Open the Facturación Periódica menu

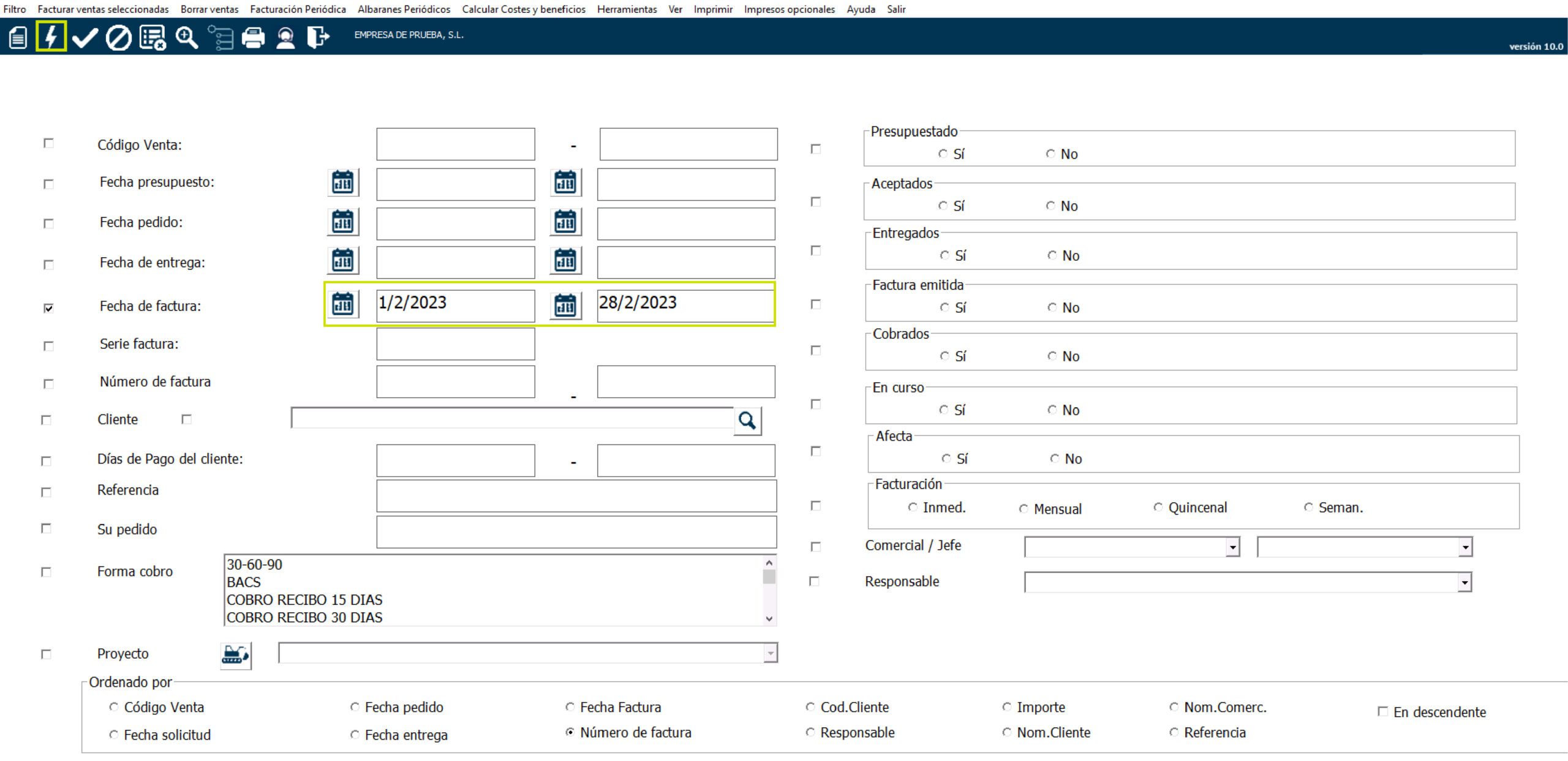coord(298,9)
